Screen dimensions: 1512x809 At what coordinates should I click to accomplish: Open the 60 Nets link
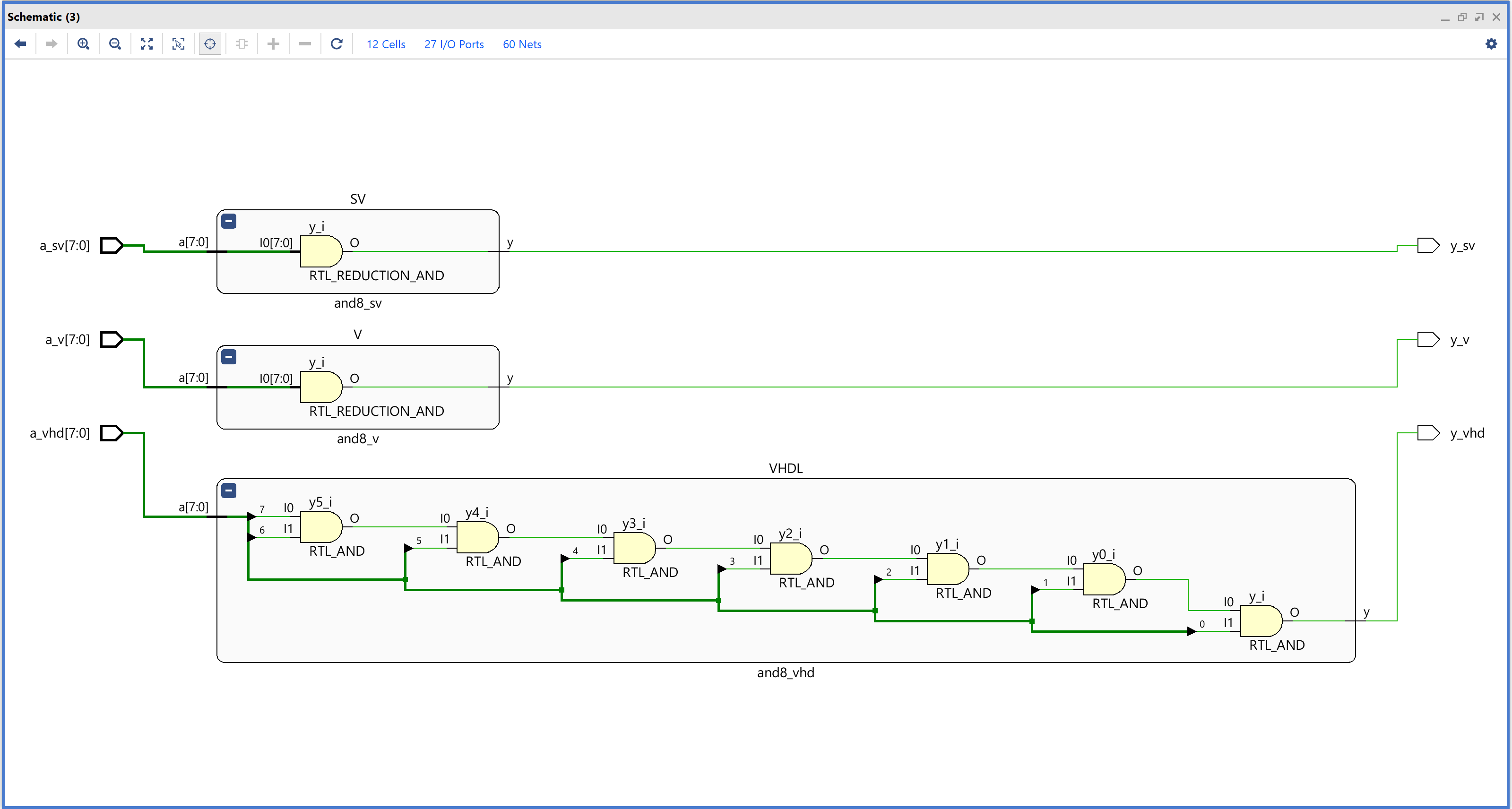(x=522, y=44)
